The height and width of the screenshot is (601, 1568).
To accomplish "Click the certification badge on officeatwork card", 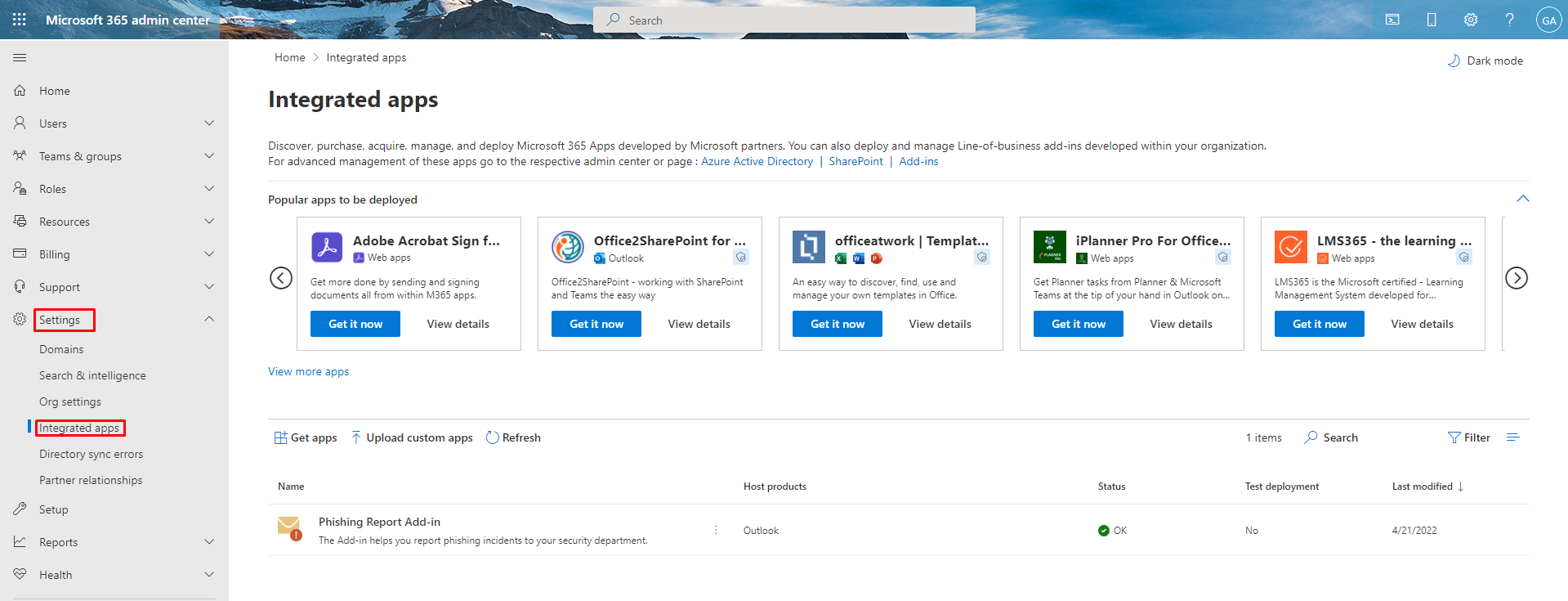I will (x=981, y=258).
